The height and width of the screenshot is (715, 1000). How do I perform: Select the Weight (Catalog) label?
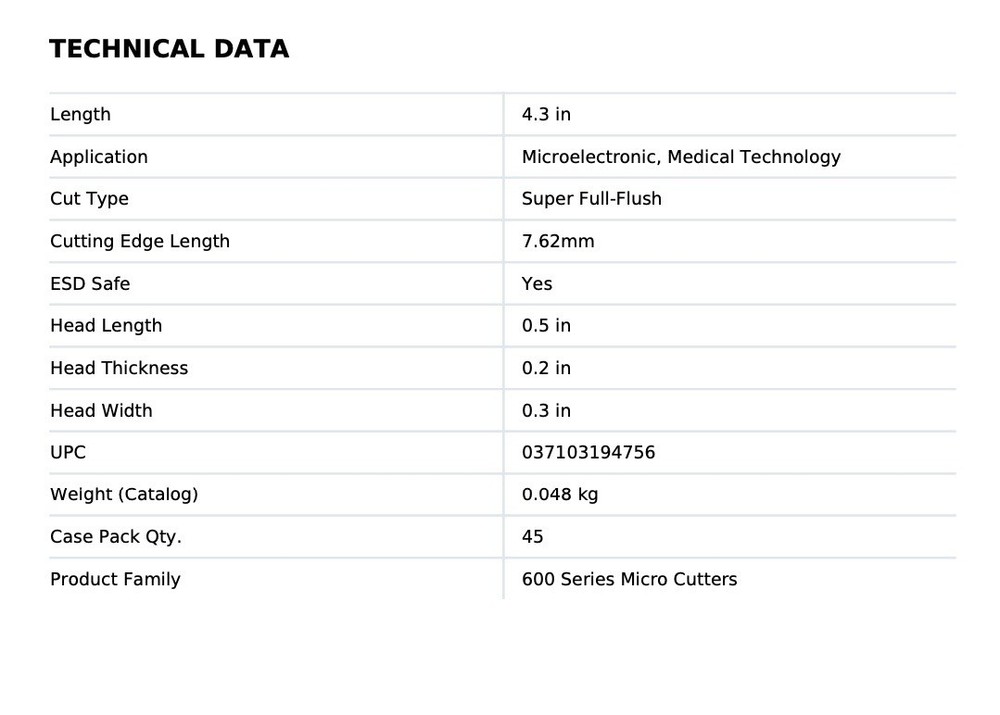coord(124,495)
